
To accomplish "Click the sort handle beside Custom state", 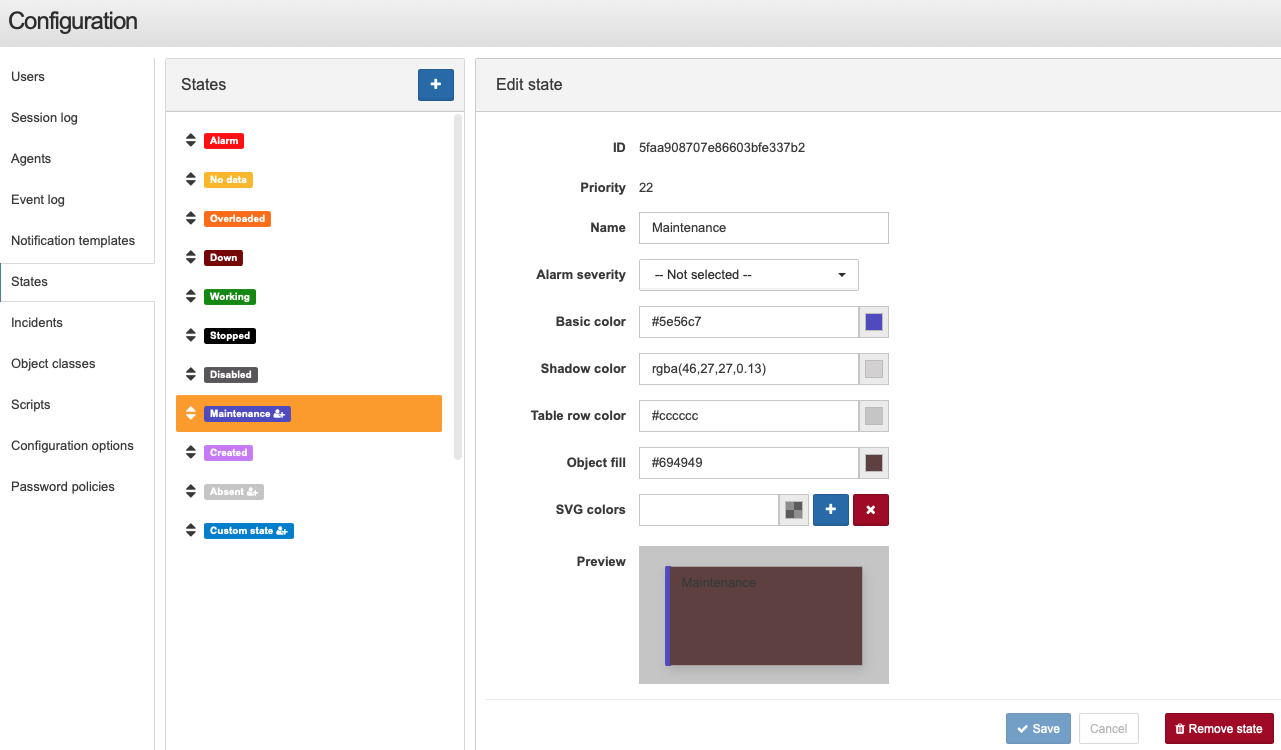I will [x=191, y=531].
